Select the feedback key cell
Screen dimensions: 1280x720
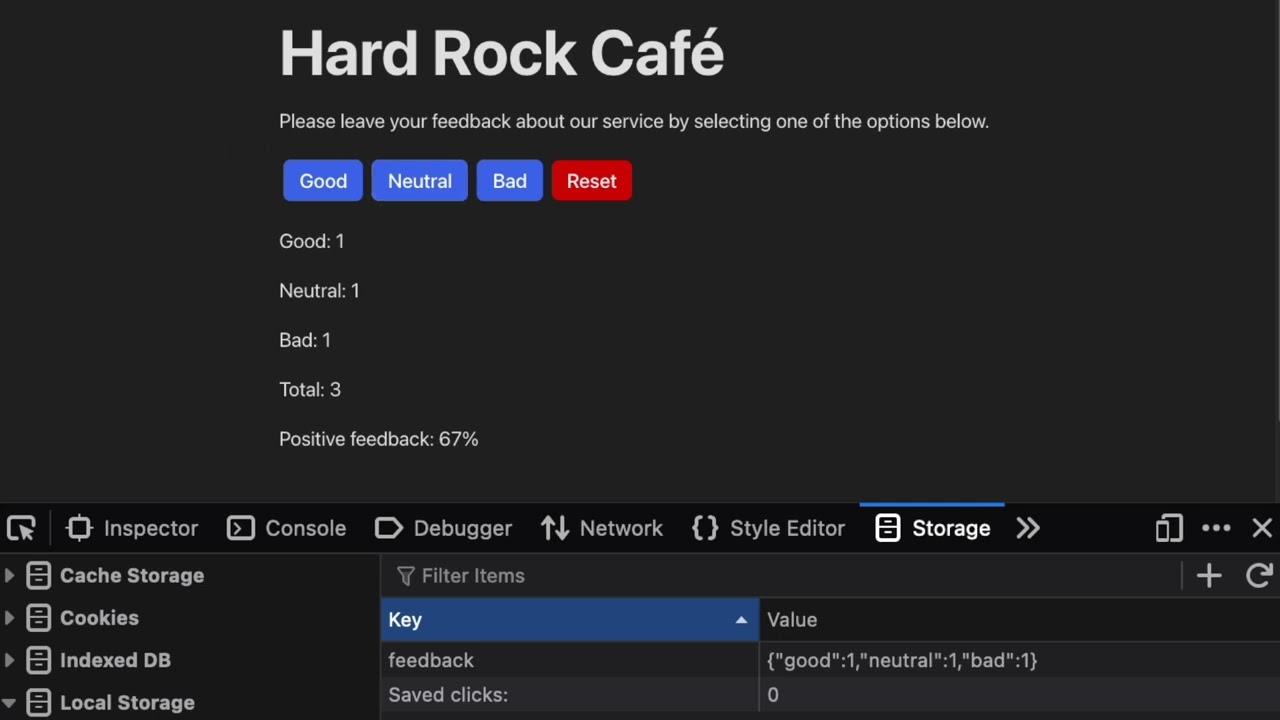pyautogui.click(x=570, y=660)
